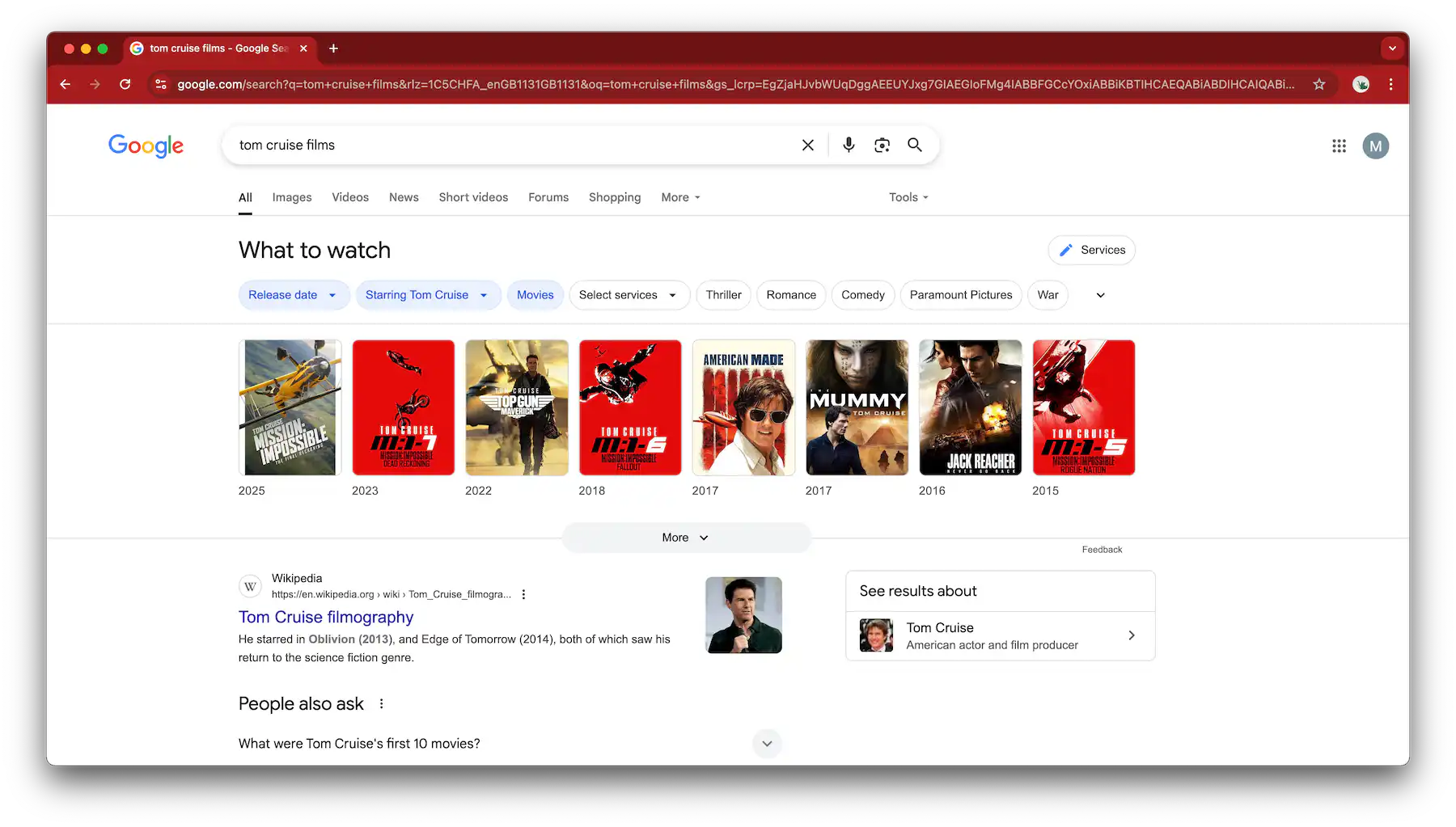Image resolution: width=1456 pixels, height=827 pixels.
Task: Click chevron arrow on Tom Cruise card
Action: 1131,635
